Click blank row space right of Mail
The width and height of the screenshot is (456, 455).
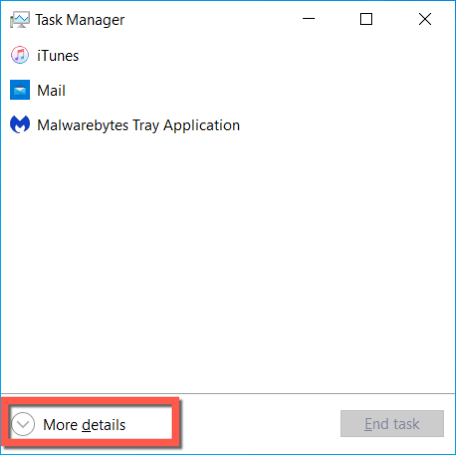[260, 91]
